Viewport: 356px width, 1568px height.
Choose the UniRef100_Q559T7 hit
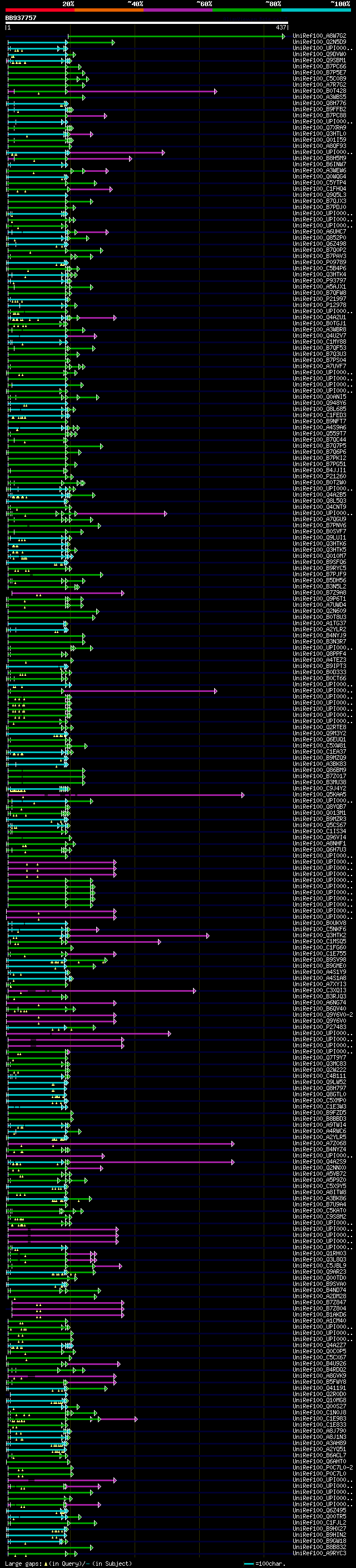coord(319,433)
